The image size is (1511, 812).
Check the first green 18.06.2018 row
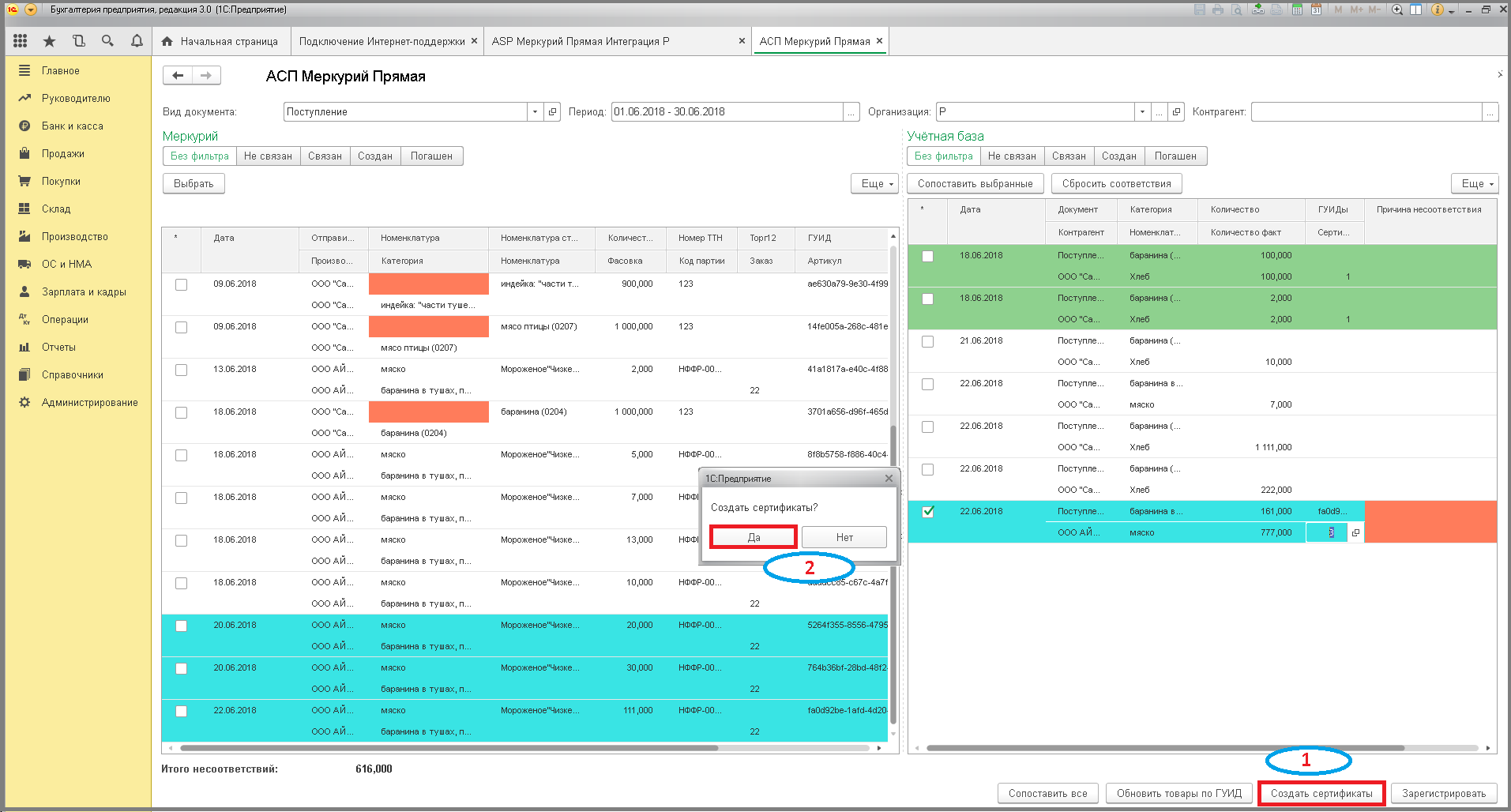click(928, 256)
